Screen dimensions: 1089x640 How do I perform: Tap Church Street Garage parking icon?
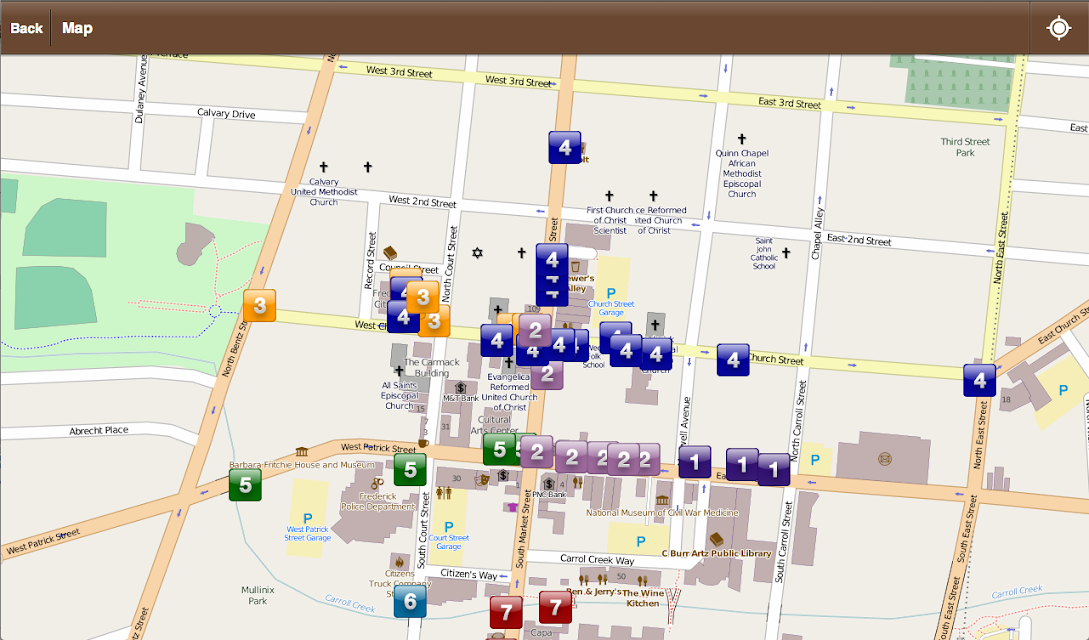611,293
